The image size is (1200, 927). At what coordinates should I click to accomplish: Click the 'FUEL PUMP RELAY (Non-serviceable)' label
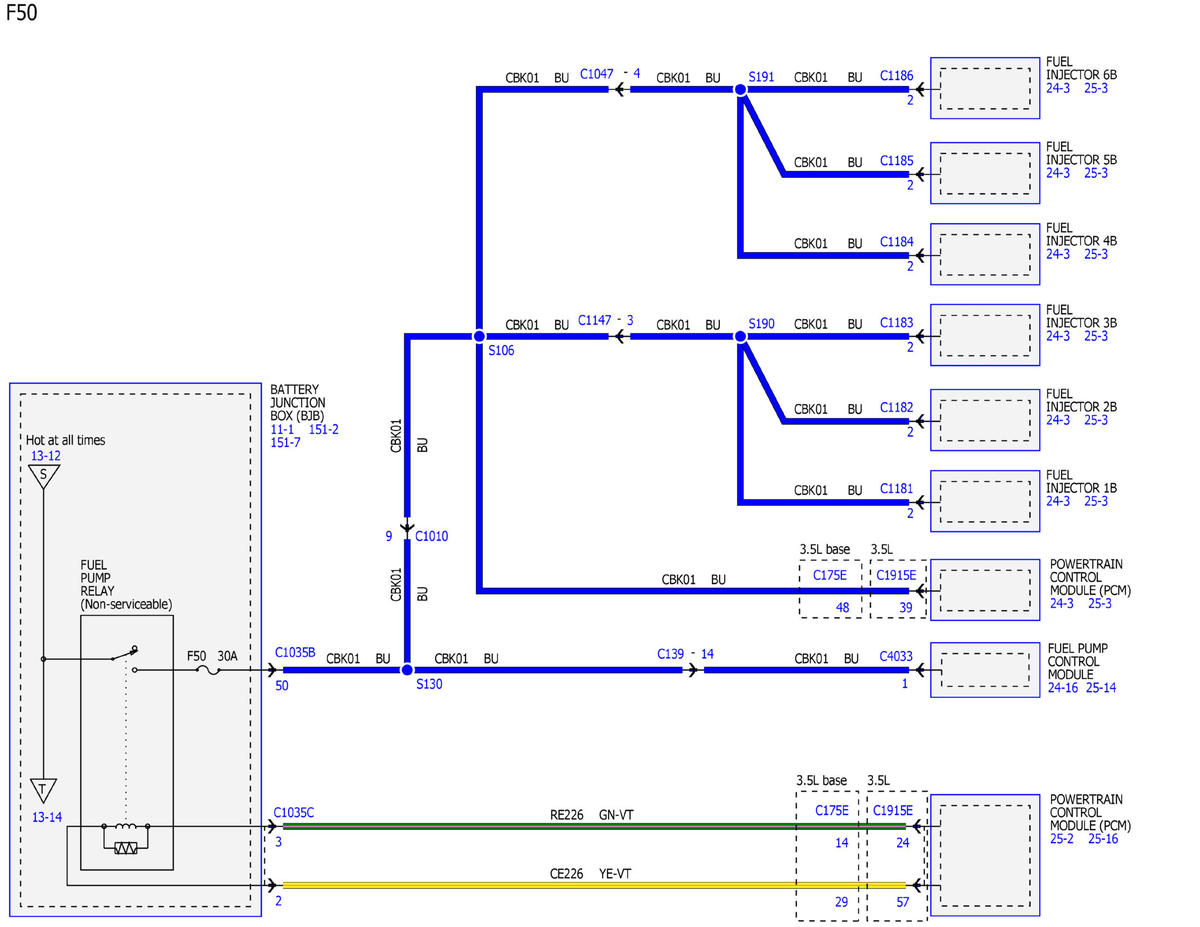[x=126, y=584]
